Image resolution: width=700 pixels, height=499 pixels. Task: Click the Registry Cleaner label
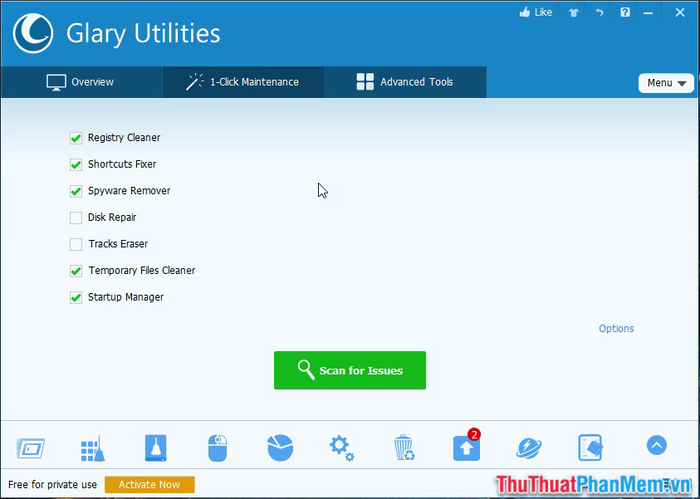point(124,137)
